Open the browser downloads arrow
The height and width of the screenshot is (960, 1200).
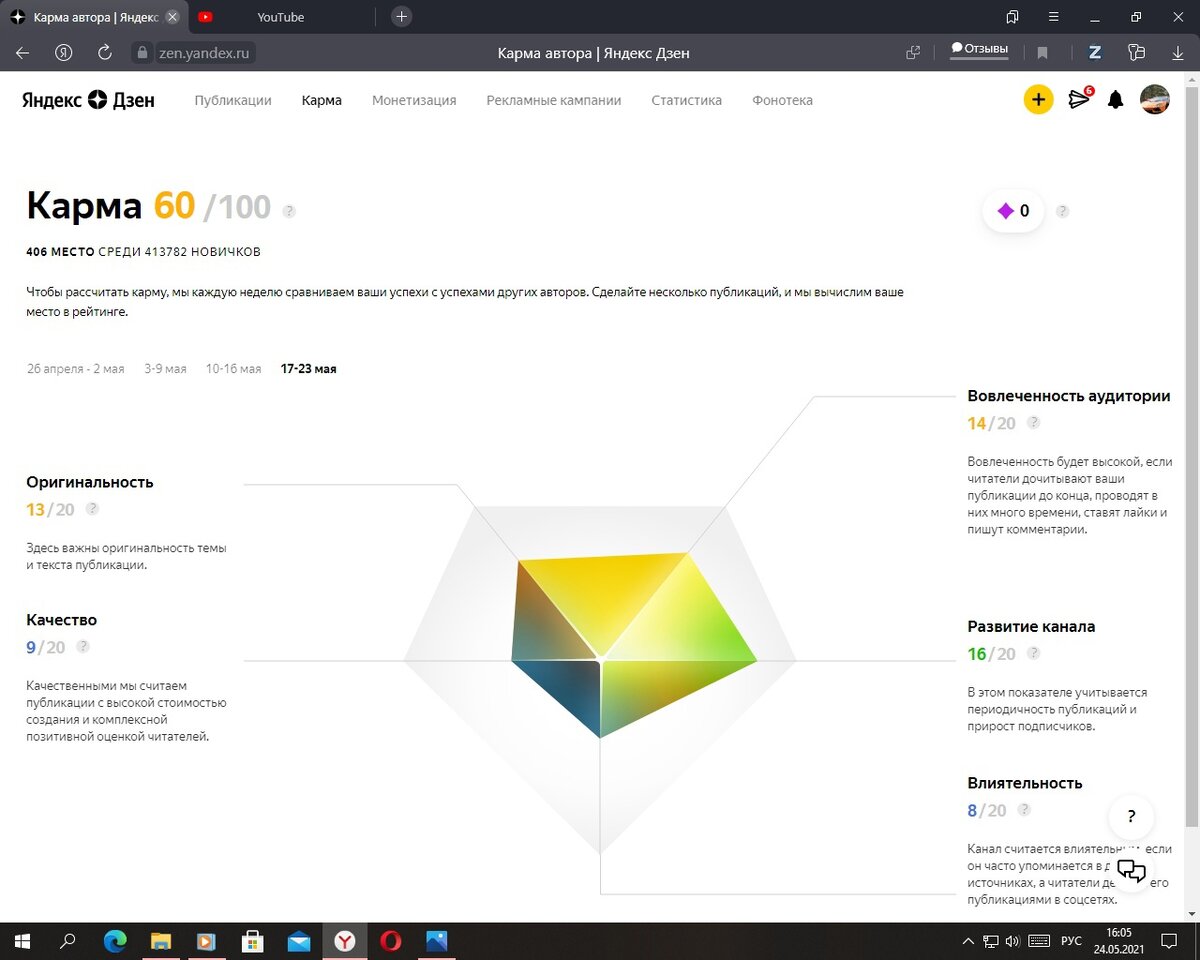(x=1178, y=53)
